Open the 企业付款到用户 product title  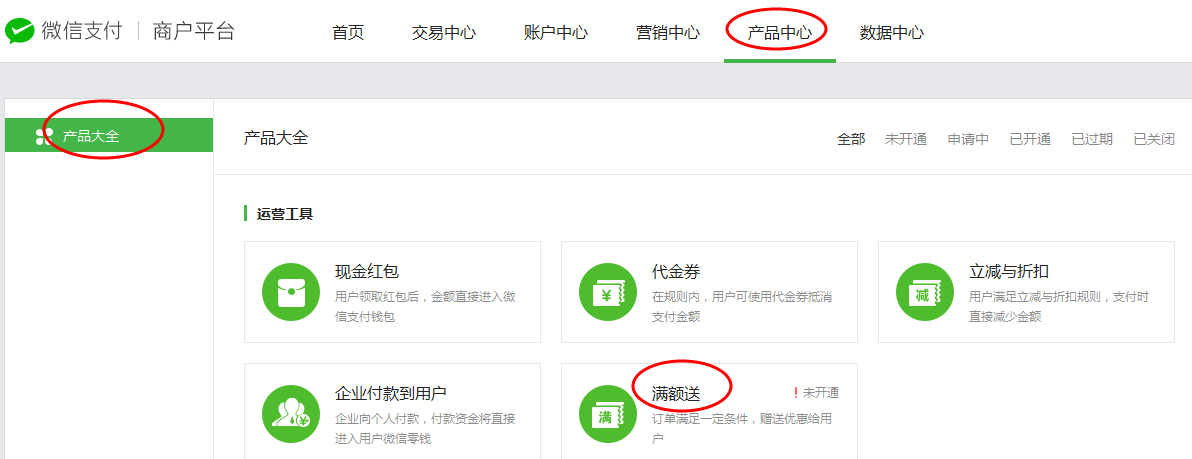coord(391,394)
